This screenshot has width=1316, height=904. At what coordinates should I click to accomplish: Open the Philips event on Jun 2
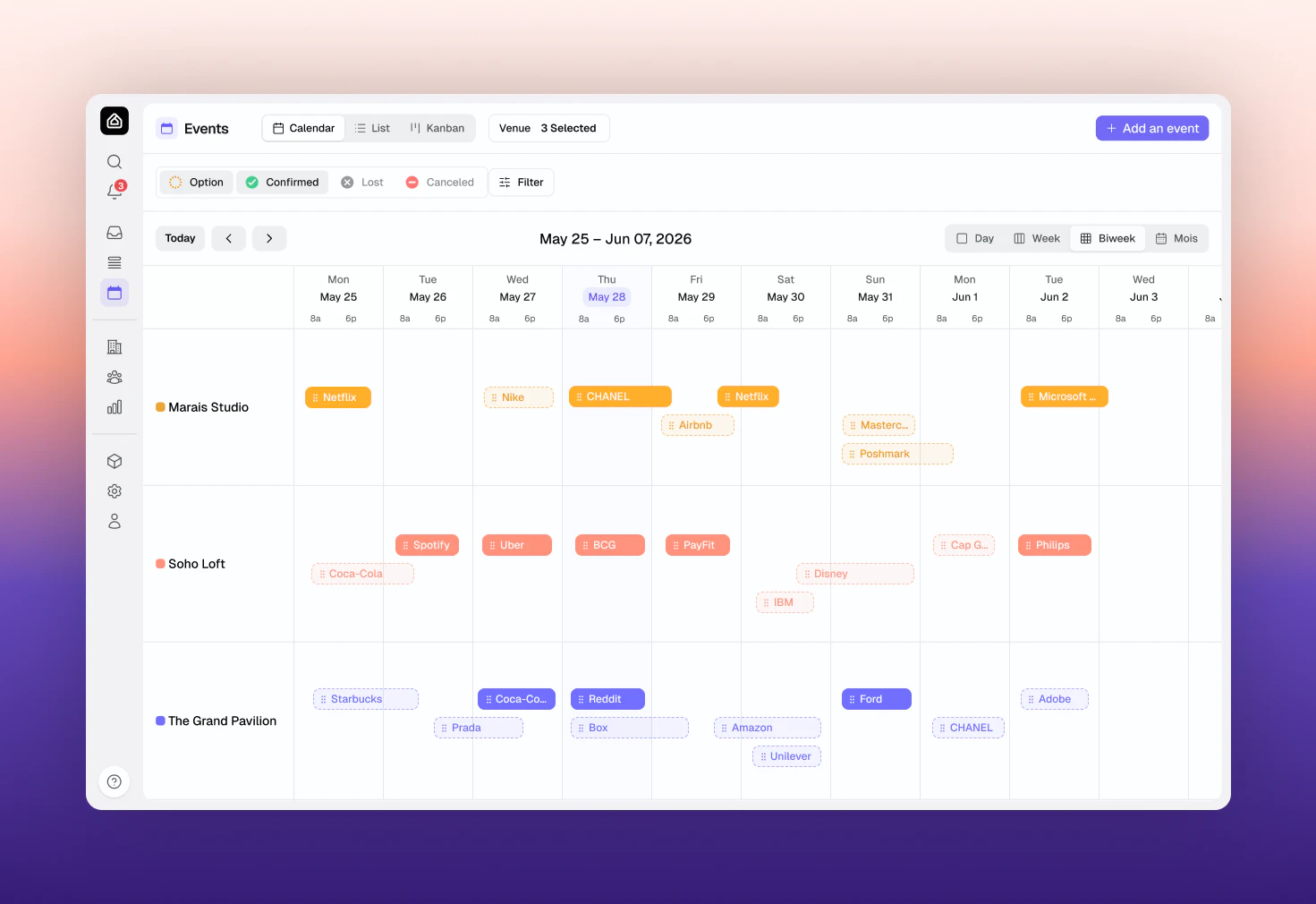pyautogui.click(x=1055, y=545)
